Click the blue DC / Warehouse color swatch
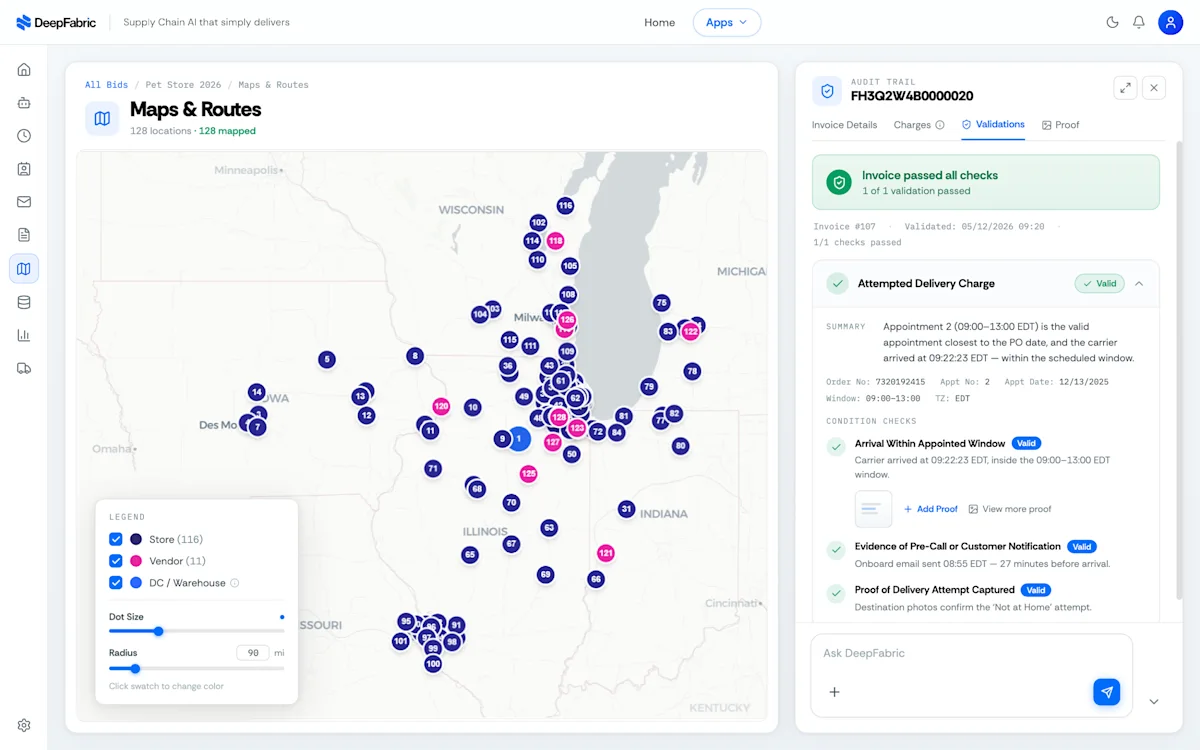 [x=136, y=583]
